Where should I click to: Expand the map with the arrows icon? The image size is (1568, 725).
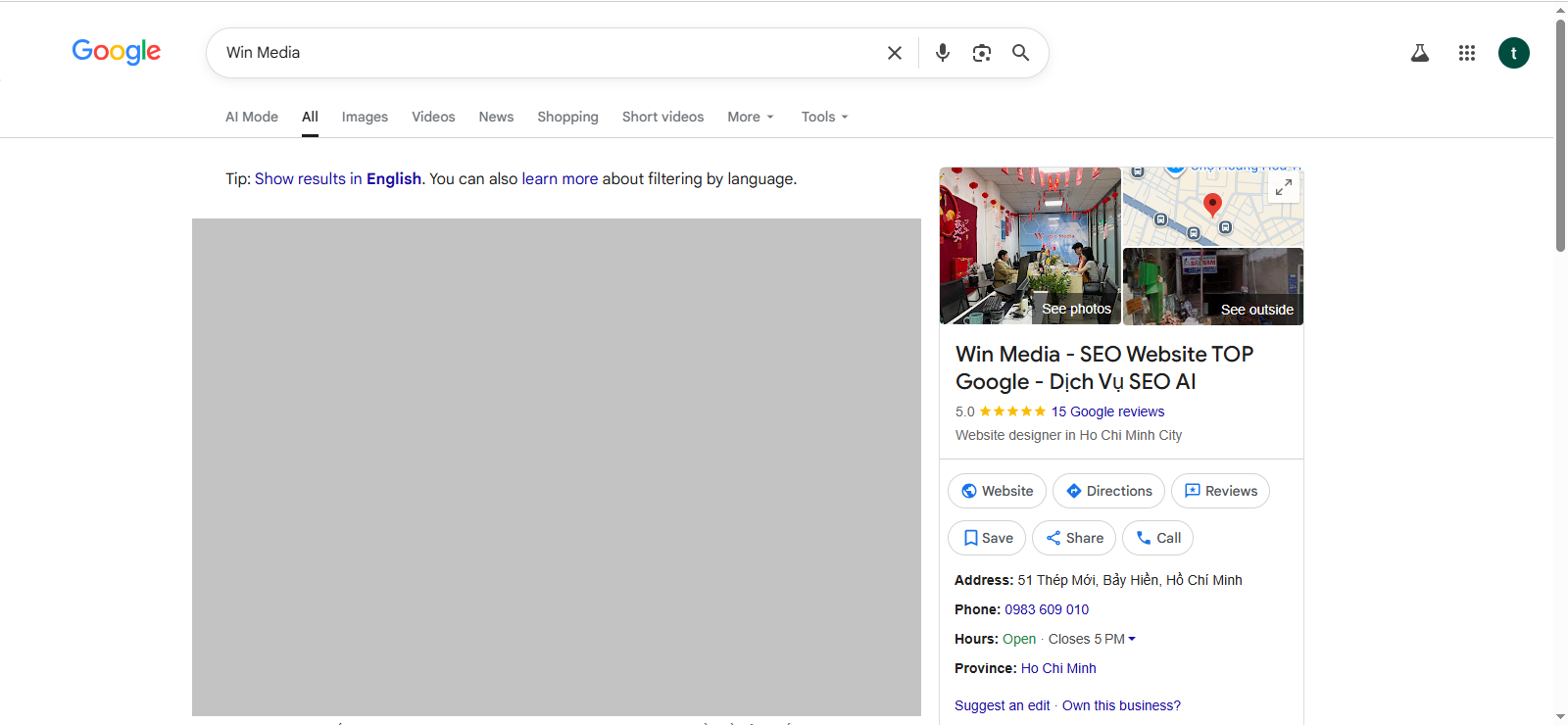point(1283,186)
